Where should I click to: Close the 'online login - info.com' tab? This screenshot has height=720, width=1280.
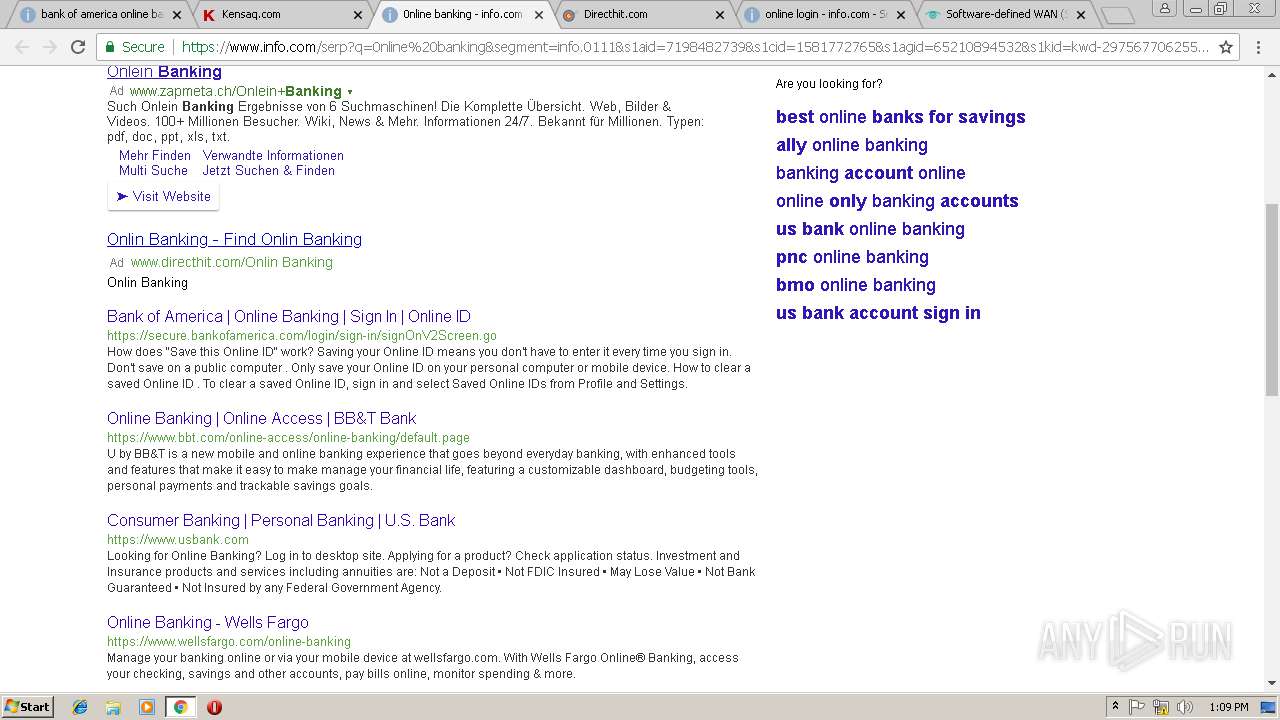pos(901,15)
